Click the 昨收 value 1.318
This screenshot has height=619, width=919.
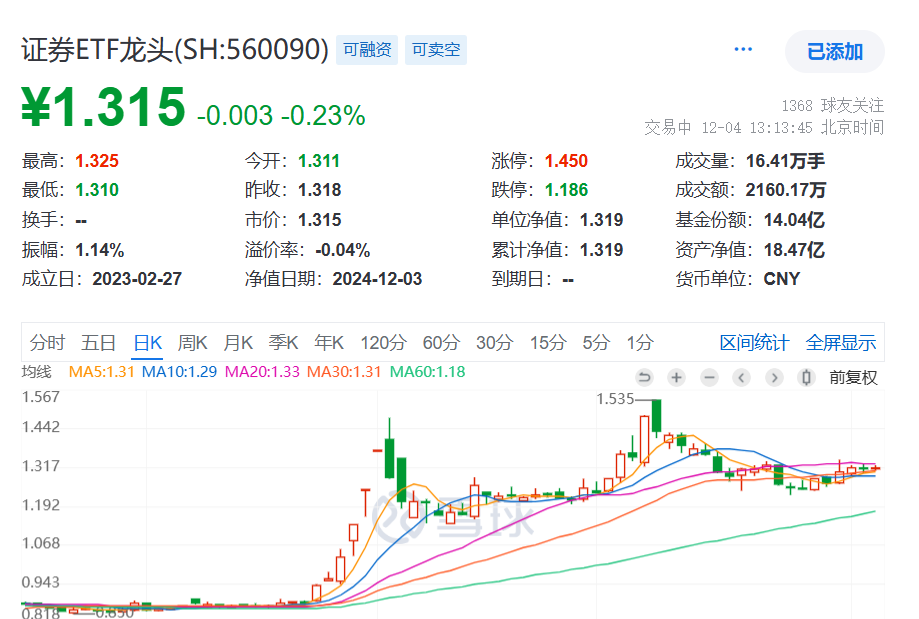(319, 190)
